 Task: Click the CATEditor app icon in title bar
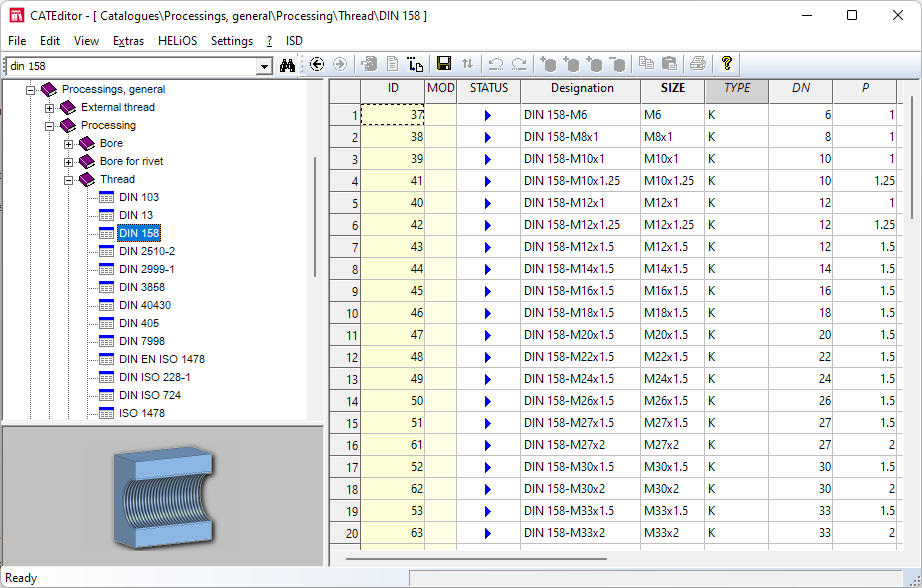(x=16, y=15)
